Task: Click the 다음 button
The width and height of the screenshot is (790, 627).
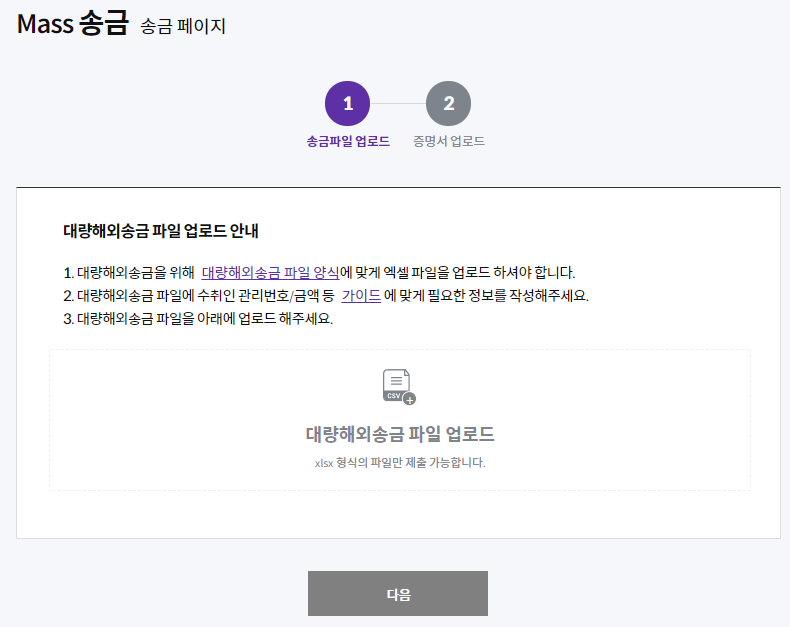Action: click(x=398, y=593)
